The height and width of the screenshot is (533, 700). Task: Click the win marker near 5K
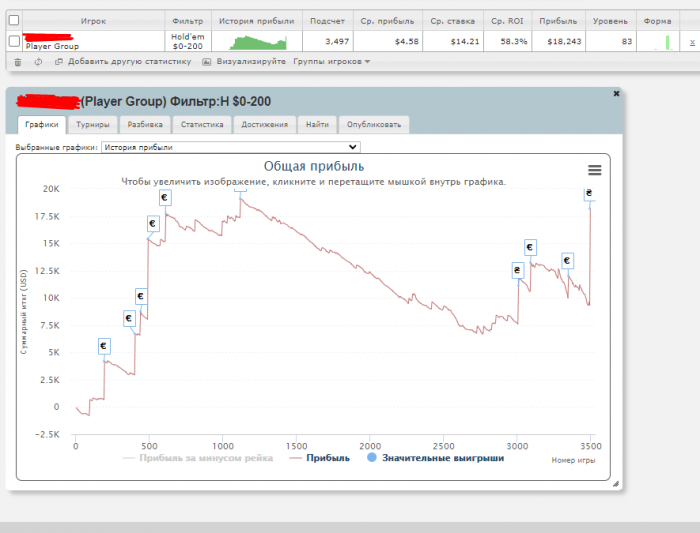tap(104, 346)
